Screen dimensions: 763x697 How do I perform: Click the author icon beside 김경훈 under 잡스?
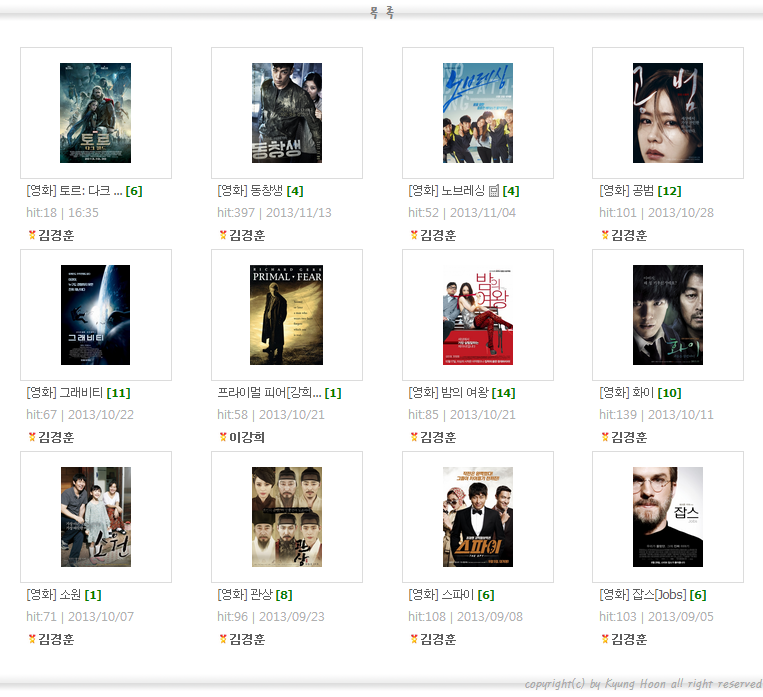[605, 639]
